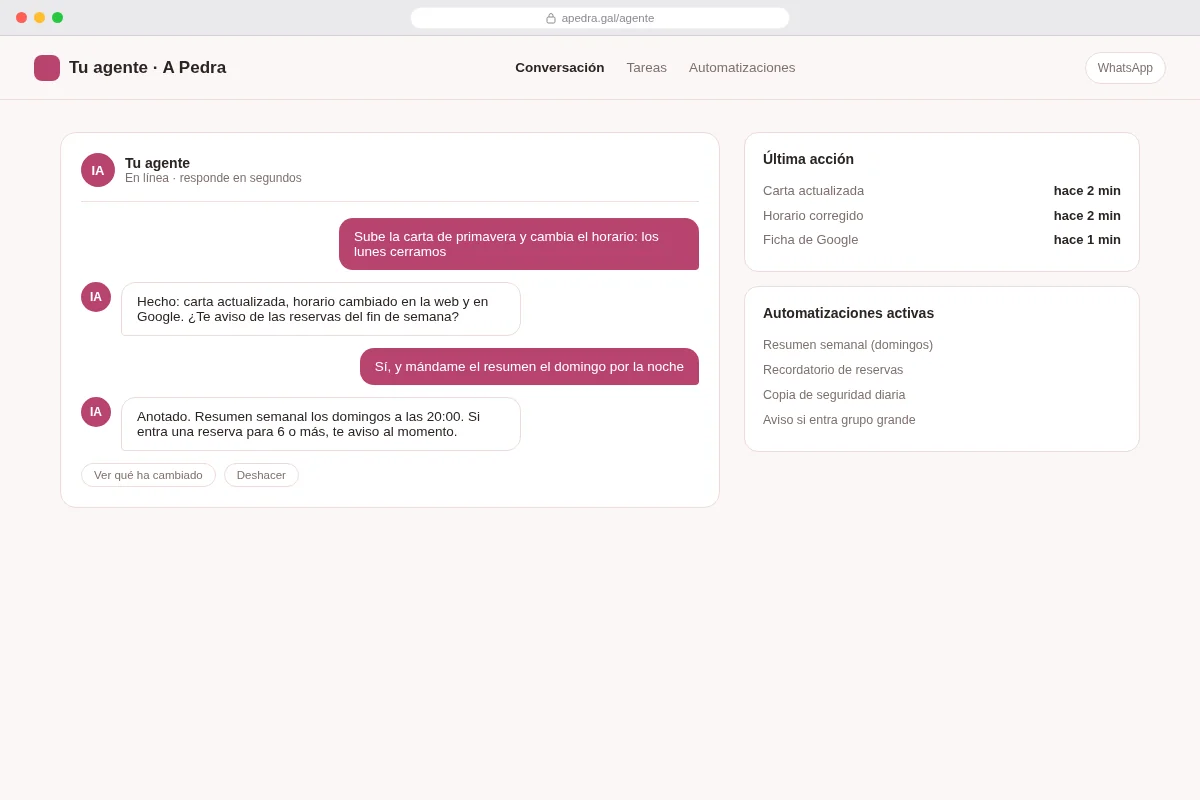1200x800 pixels.
Task: Click the apedra.gal/agente address bar
Action: tap(600, 18)
